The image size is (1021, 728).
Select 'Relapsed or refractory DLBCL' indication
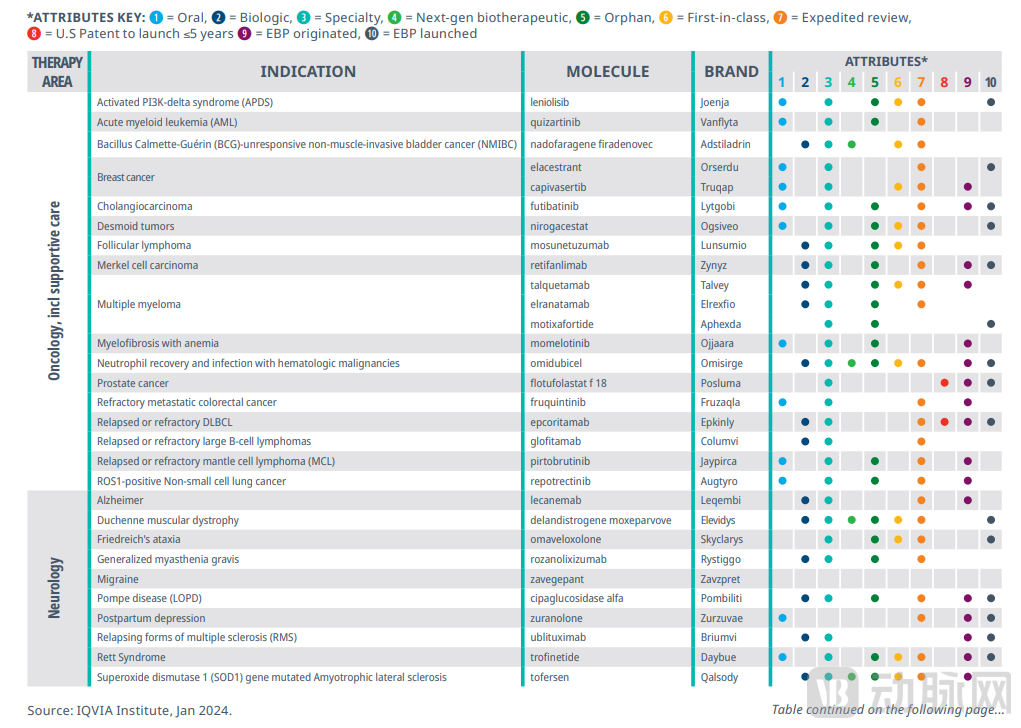(x=165, y=422)
